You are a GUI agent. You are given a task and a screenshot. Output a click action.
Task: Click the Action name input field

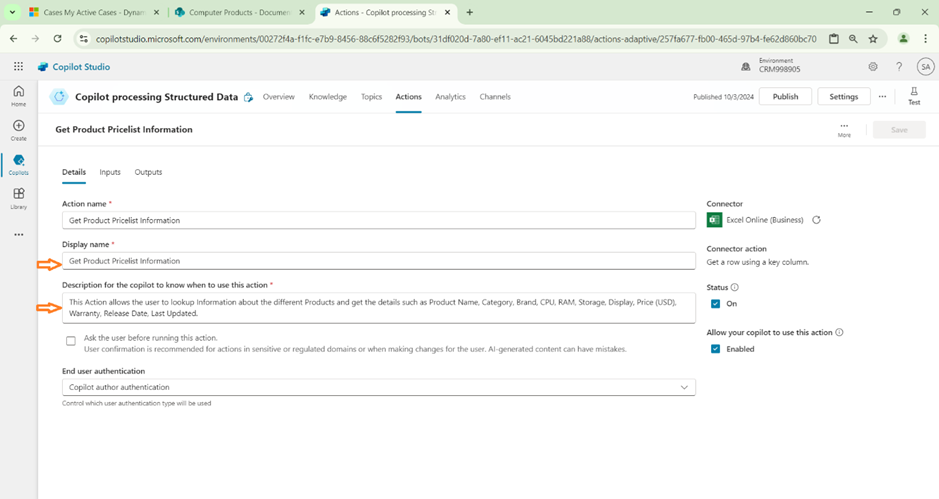[x=378, y=220]
